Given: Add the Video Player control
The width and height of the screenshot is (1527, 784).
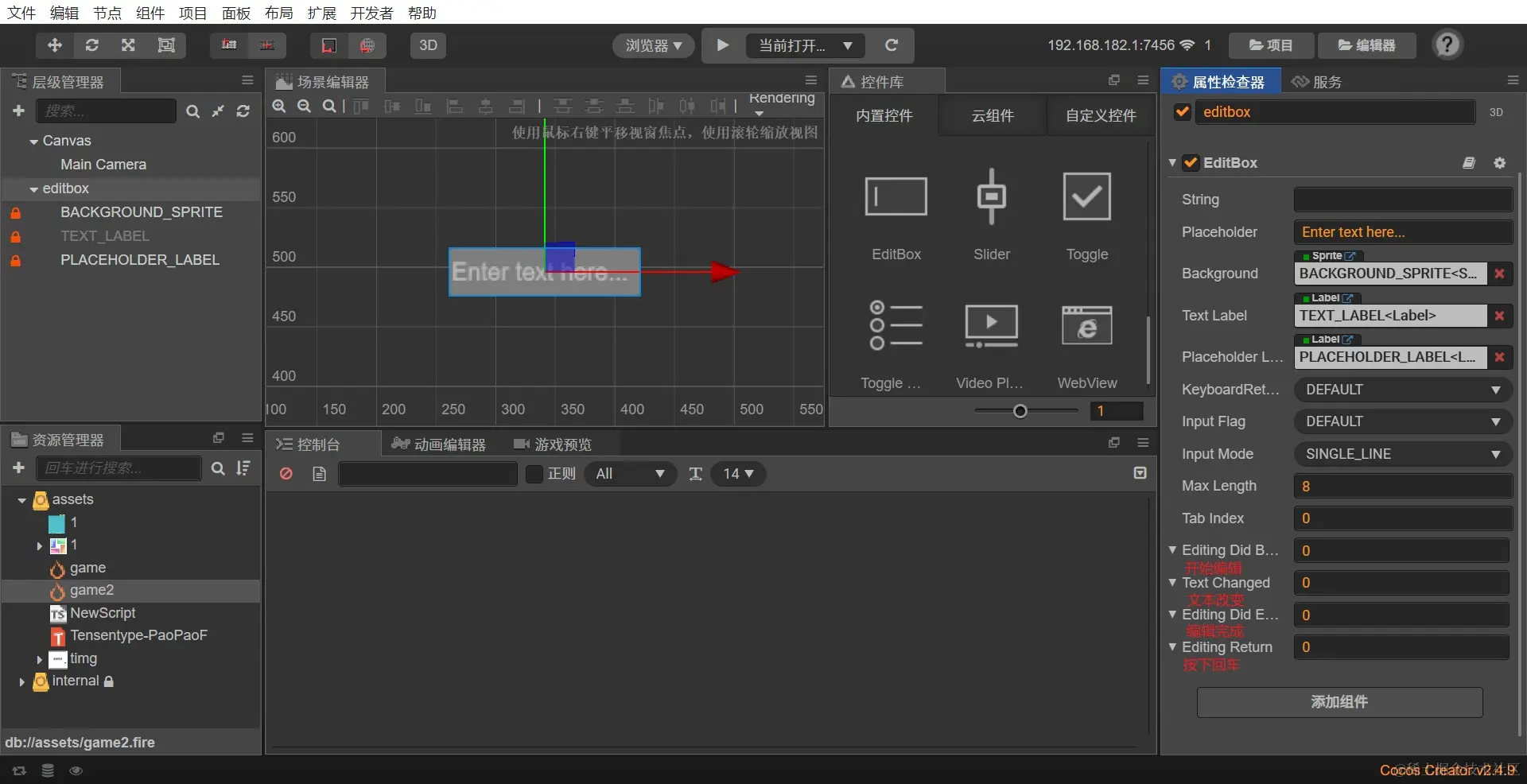Looking at the screenshot, I should tap(991, 343).
